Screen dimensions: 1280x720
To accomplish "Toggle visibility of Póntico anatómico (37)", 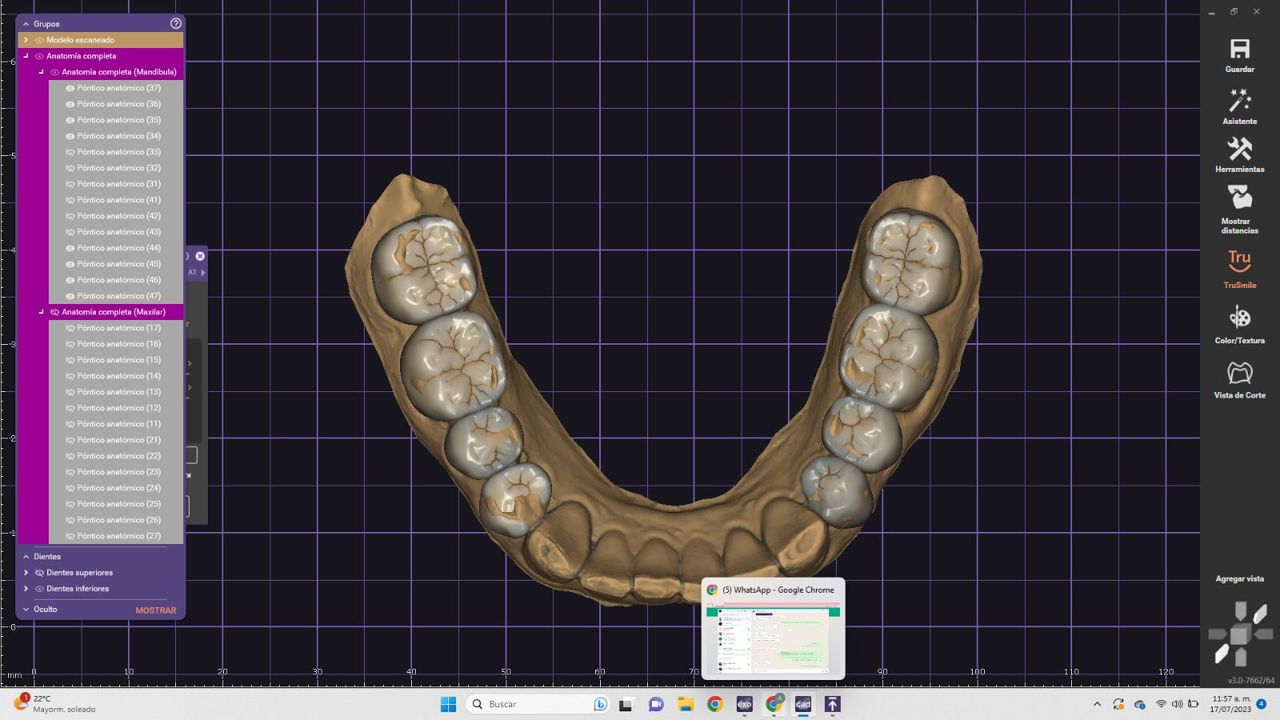I will pos(70,88).
